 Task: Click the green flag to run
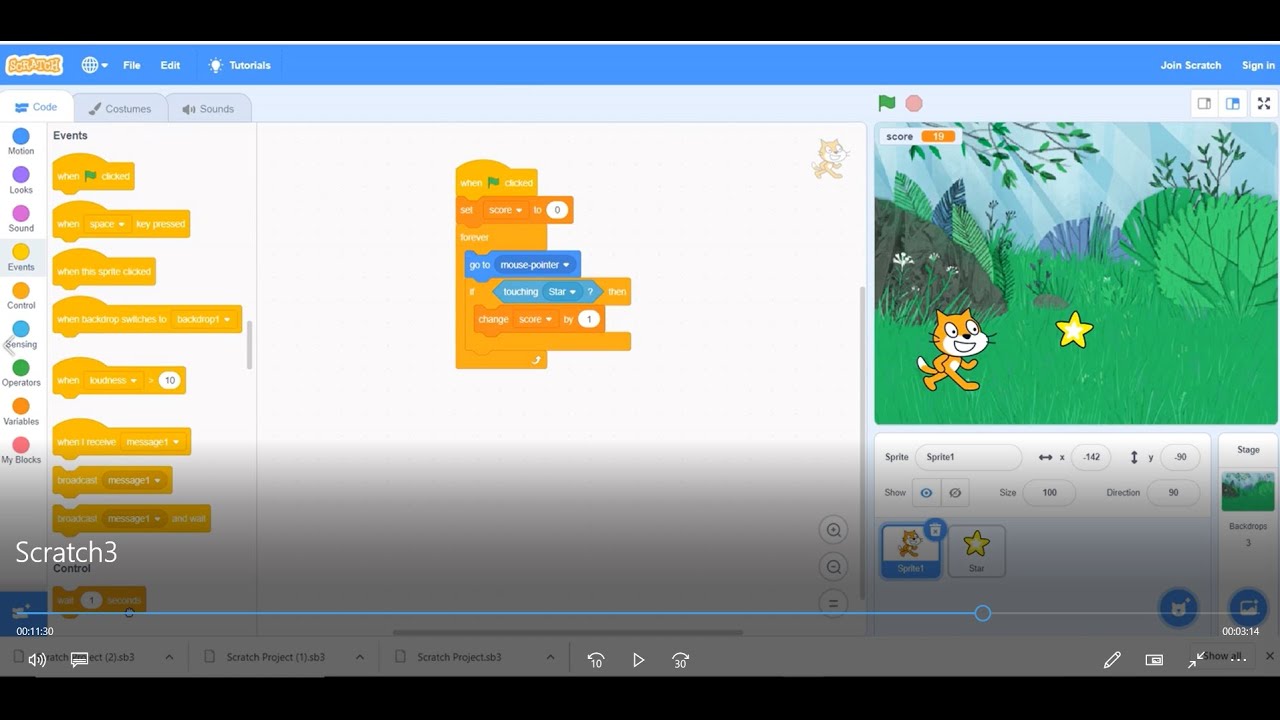click(886, 103)
